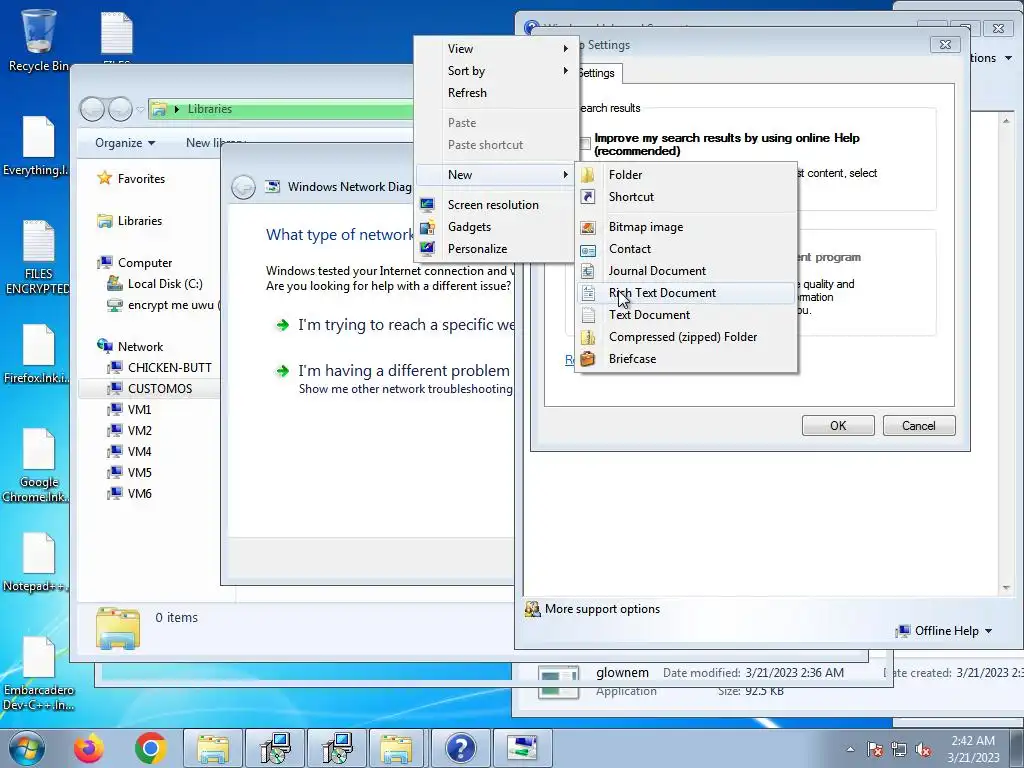This screenshot has height=768, width=1024.
Task: Click the network tray icon
Action: (899, 750)
